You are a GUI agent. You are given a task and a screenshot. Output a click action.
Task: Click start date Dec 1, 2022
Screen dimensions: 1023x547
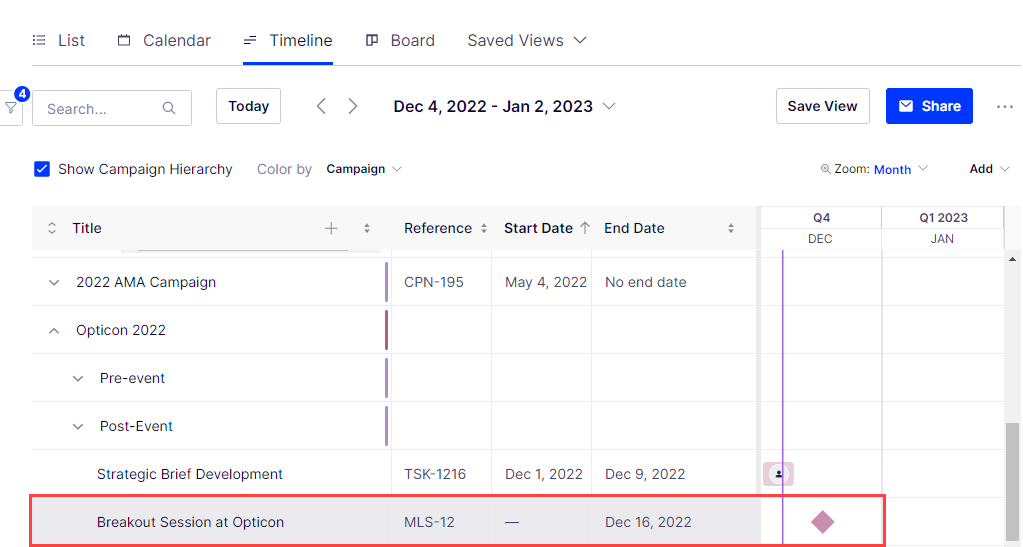(543, 474)
